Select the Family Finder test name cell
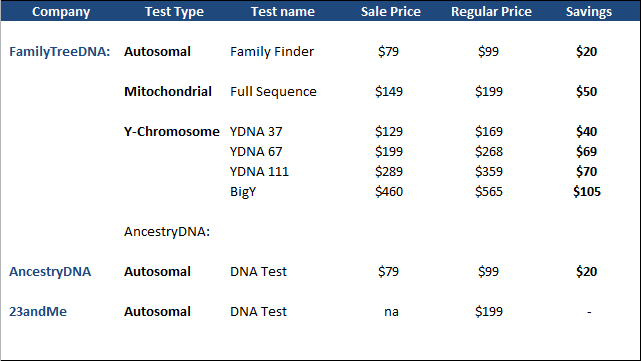 tap(272, 52)
